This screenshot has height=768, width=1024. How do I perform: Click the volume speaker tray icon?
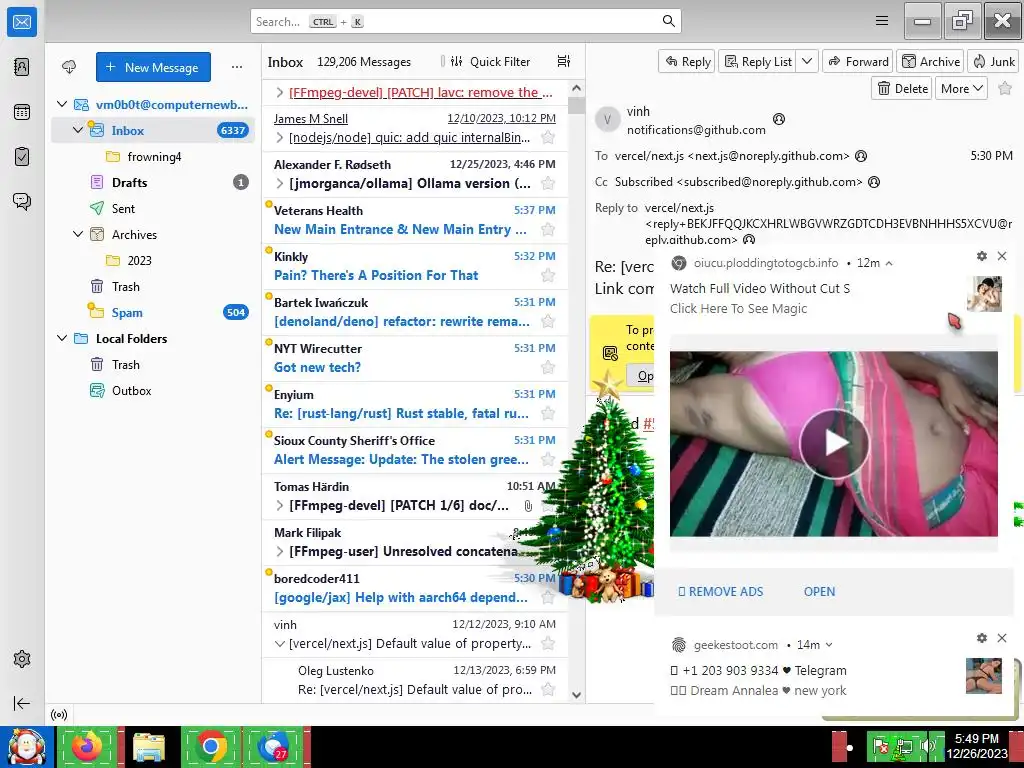coord(927,746)
